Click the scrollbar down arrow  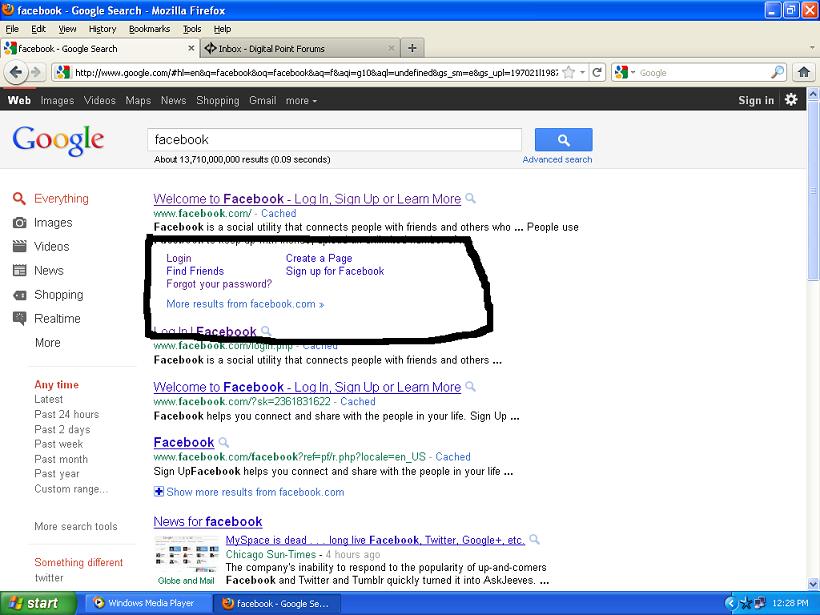[x=813, y=584]
